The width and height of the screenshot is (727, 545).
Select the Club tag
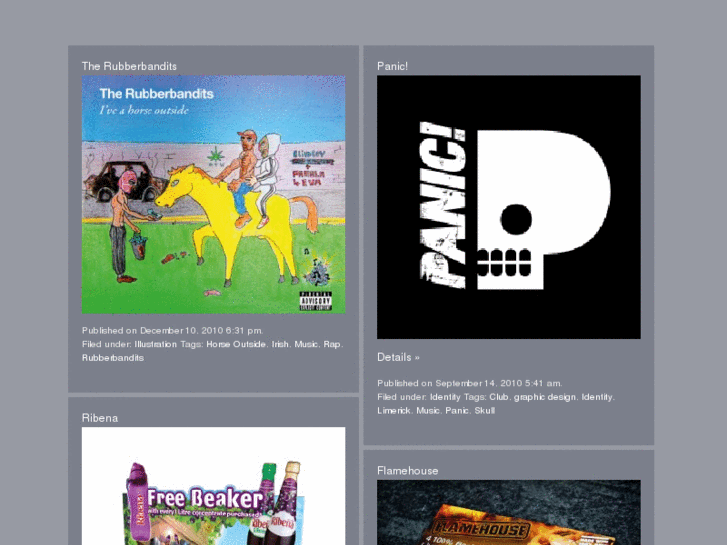[499, 397]
